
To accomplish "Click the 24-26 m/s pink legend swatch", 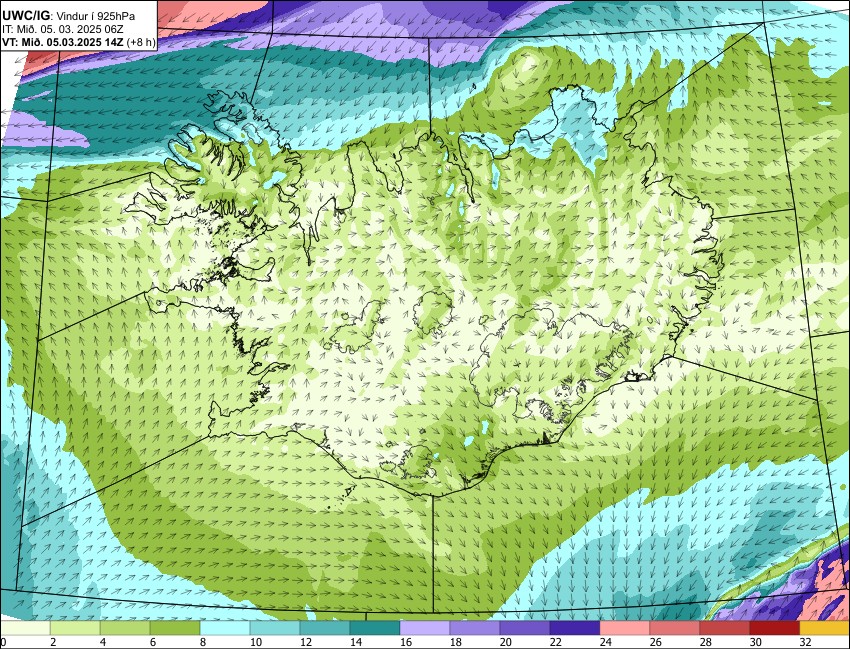I will coord(624,628).
